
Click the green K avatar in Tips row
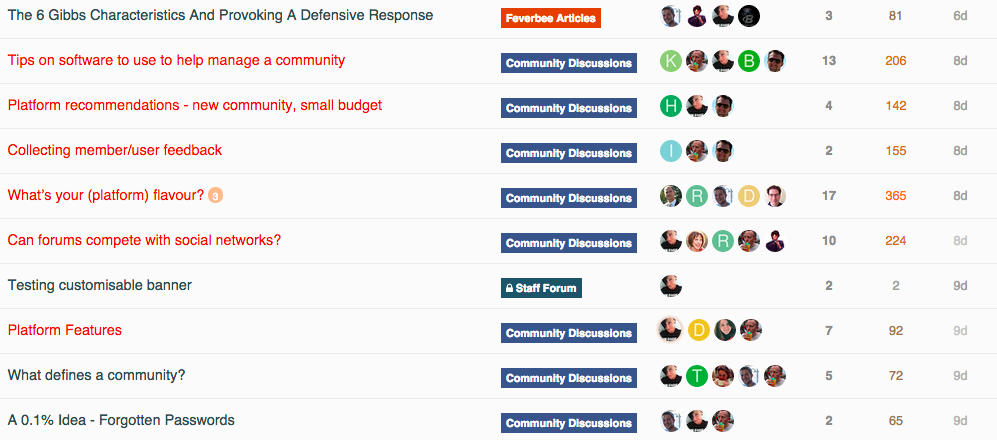[671, 61]
